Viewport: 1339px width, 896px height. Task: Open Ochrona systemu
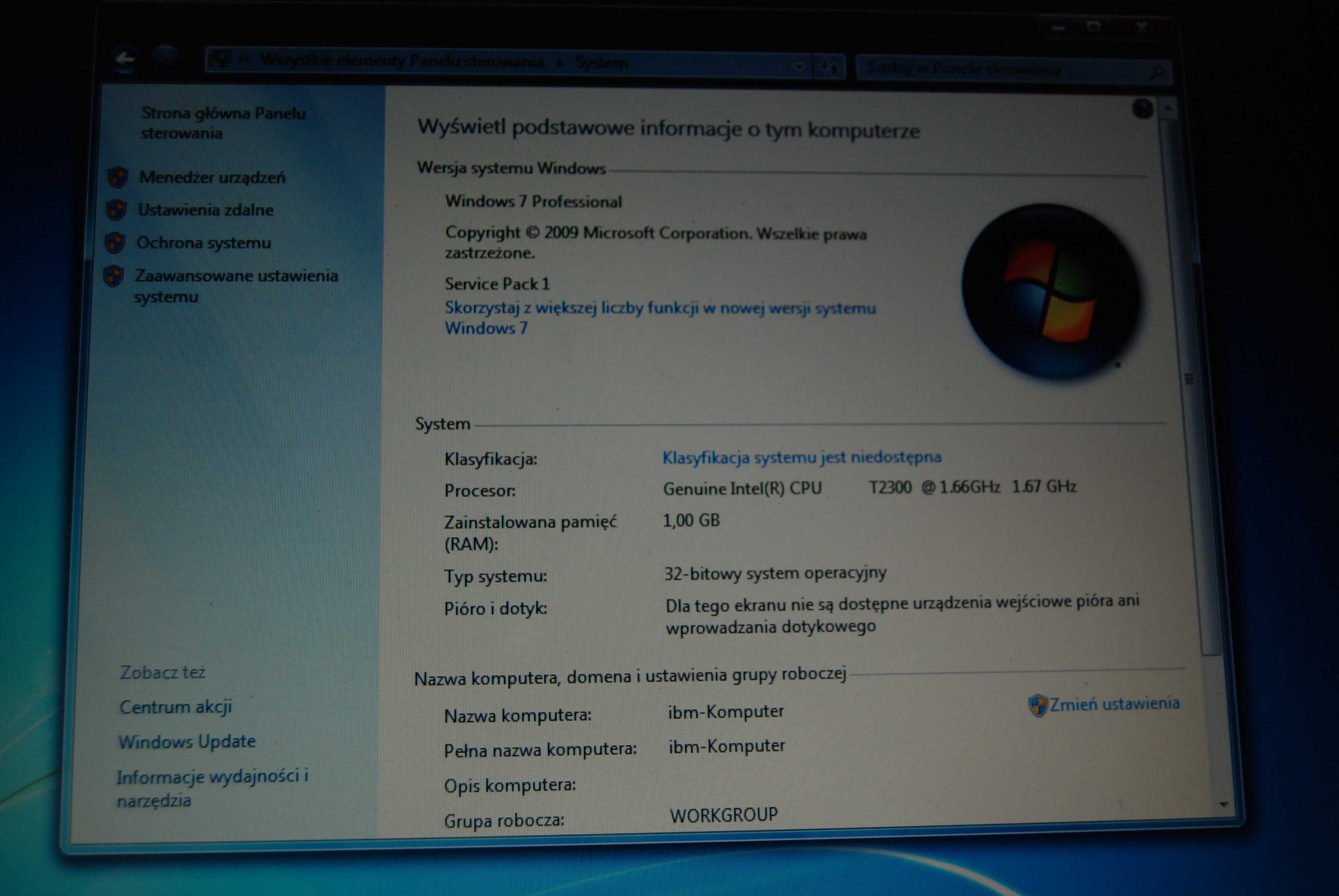click(x=203, y=243)
